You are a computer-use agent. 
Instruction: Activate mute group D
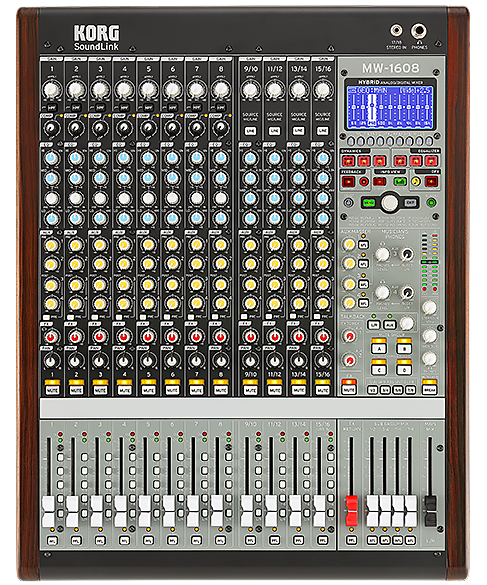[404, 369]
